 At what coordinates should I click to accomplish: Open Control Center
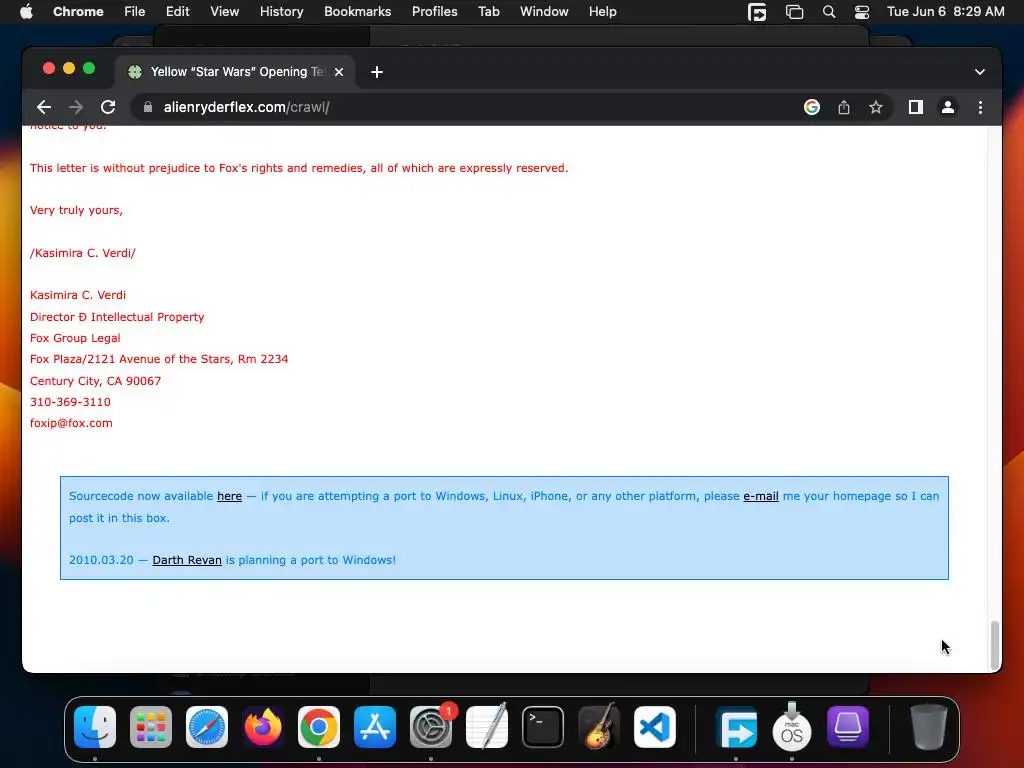click(861, 12)
